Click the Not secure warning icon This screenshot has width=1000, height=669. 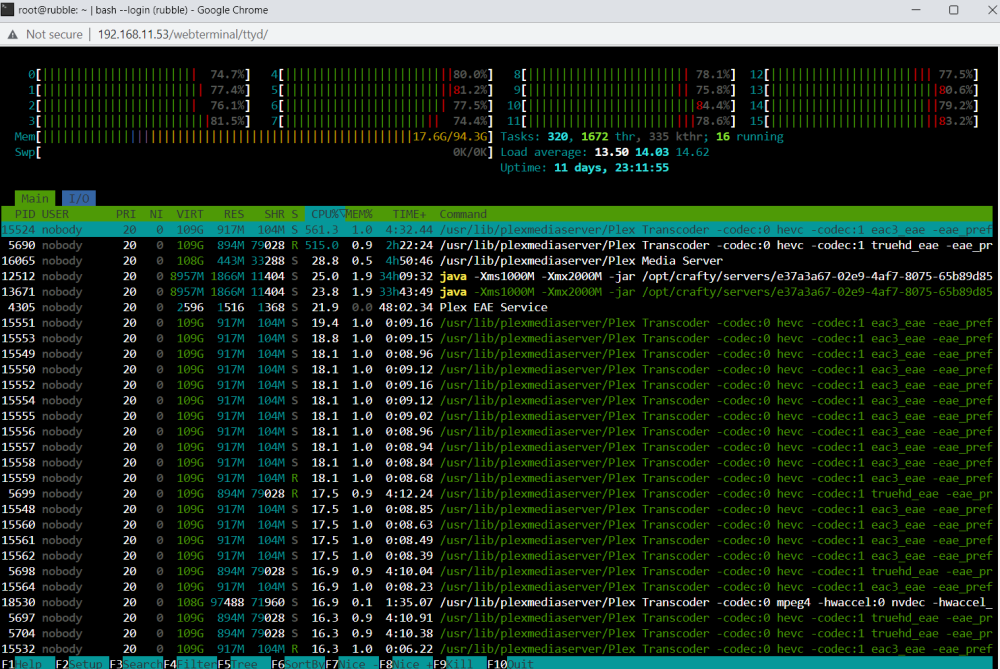click(x=13, y=34)
